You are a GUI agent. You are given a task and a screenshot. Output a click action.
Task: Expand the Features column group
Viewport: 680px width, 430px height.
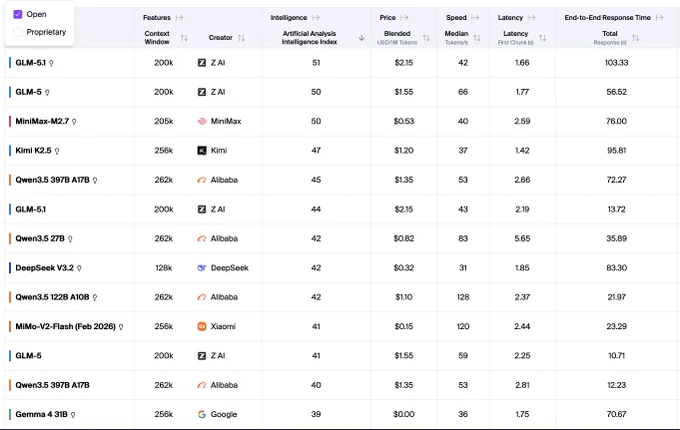click(180, 18)
